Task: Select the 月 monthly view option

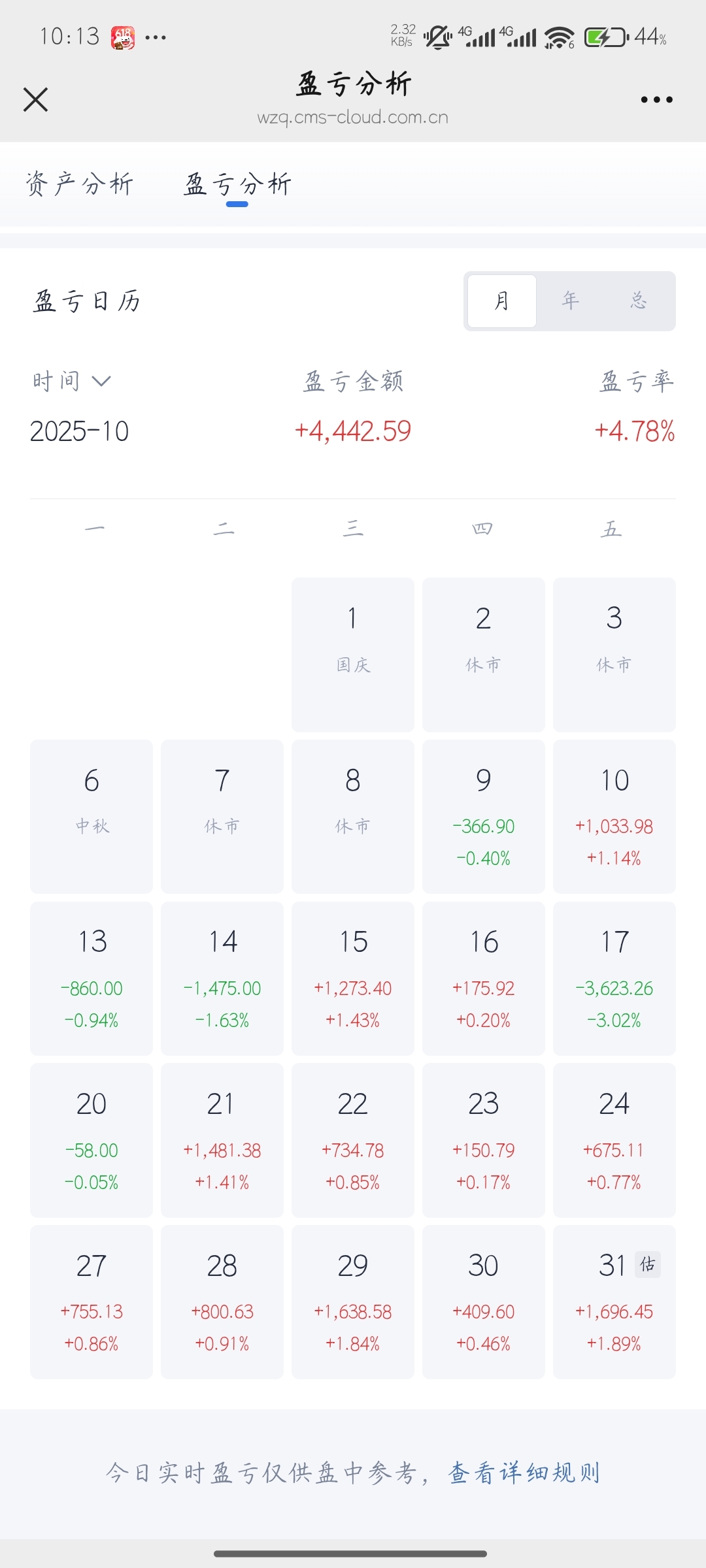Action: (x=501, y=301)
